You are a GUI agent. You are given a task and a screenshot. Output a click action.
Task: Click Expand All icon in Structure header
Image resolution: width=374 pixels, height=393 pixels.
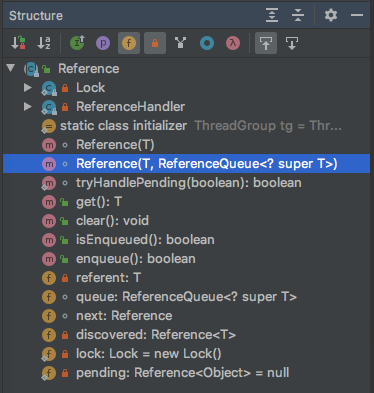click(272, 15)
